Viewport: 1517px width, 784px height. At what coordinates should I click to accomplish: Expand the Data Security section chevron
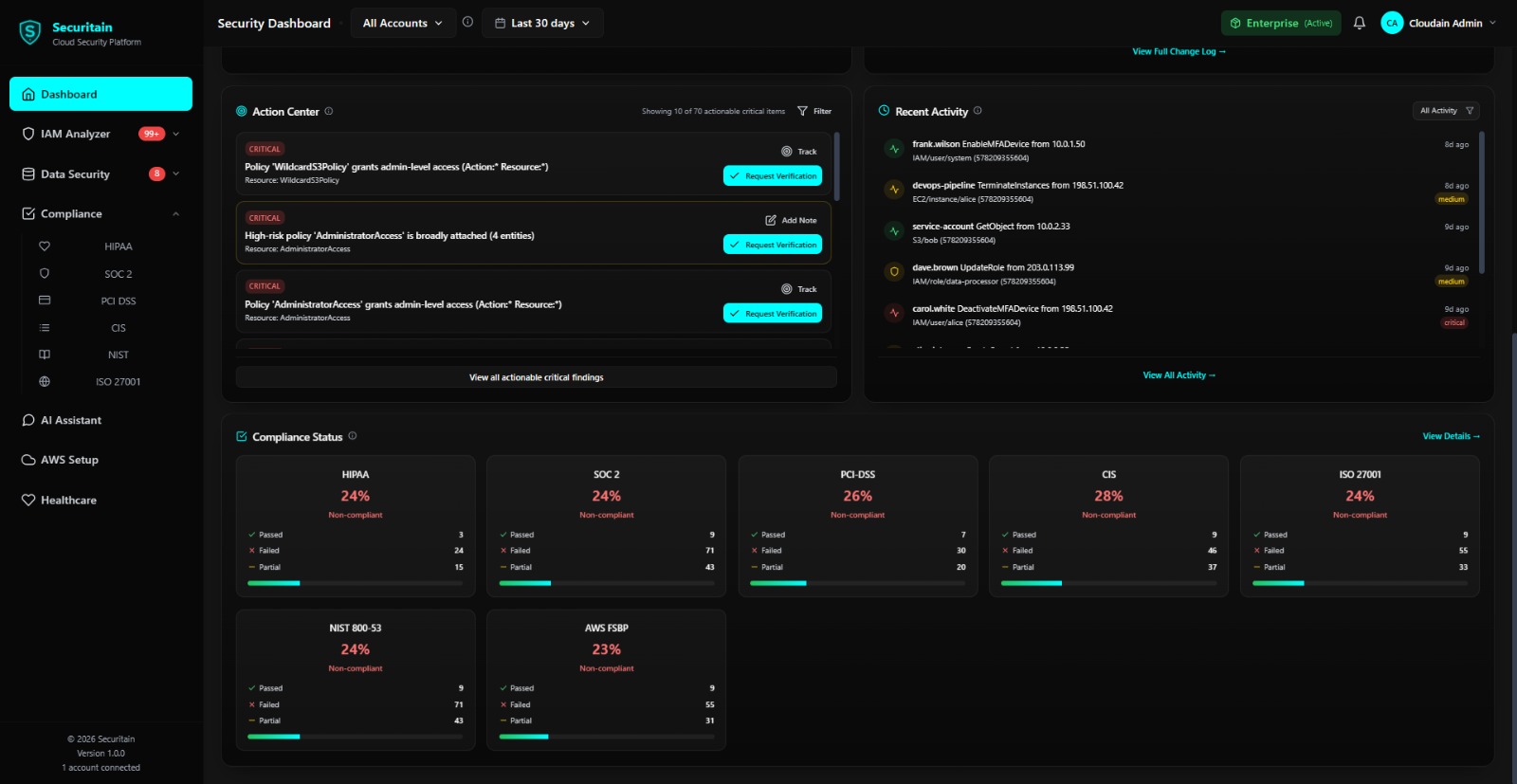176,173
